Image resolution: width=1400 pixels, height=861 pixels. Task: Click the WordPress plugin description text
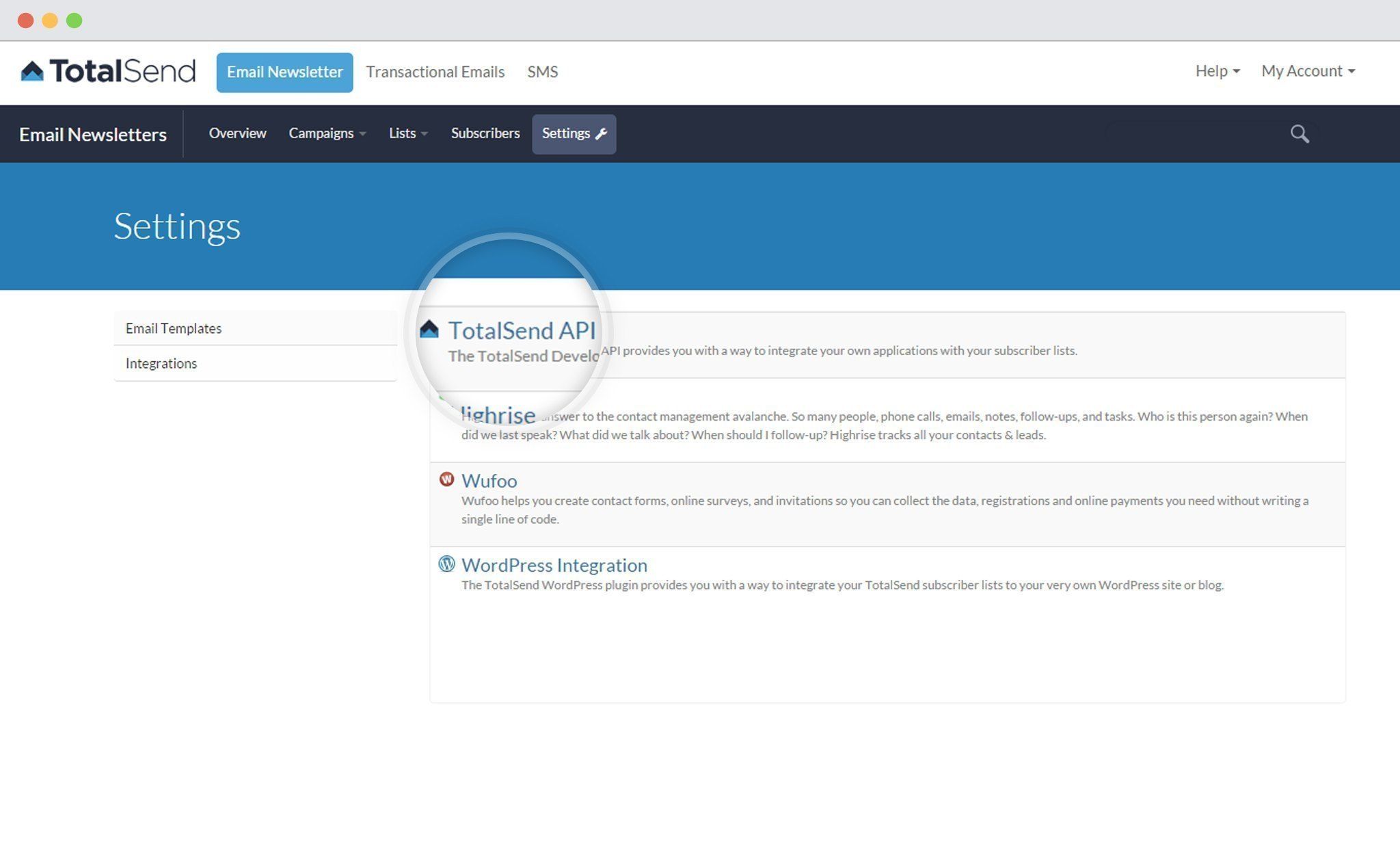(x=842, y=585)
